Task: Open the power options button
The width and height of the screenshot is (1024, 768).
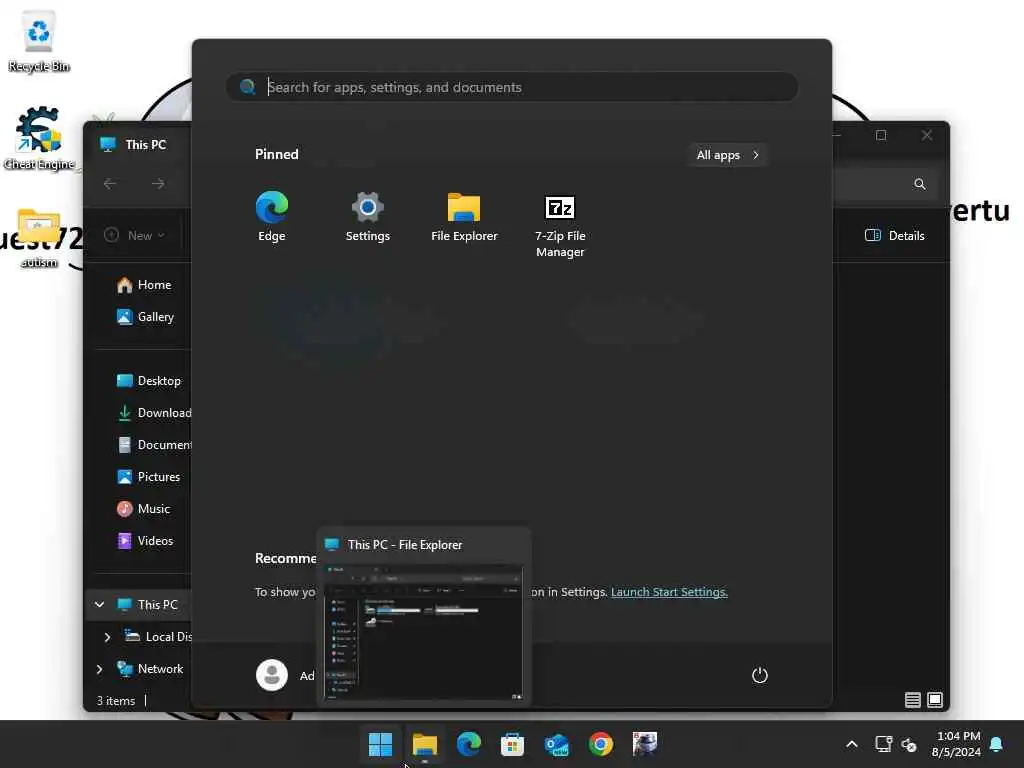Action: (x=759, y=675)
